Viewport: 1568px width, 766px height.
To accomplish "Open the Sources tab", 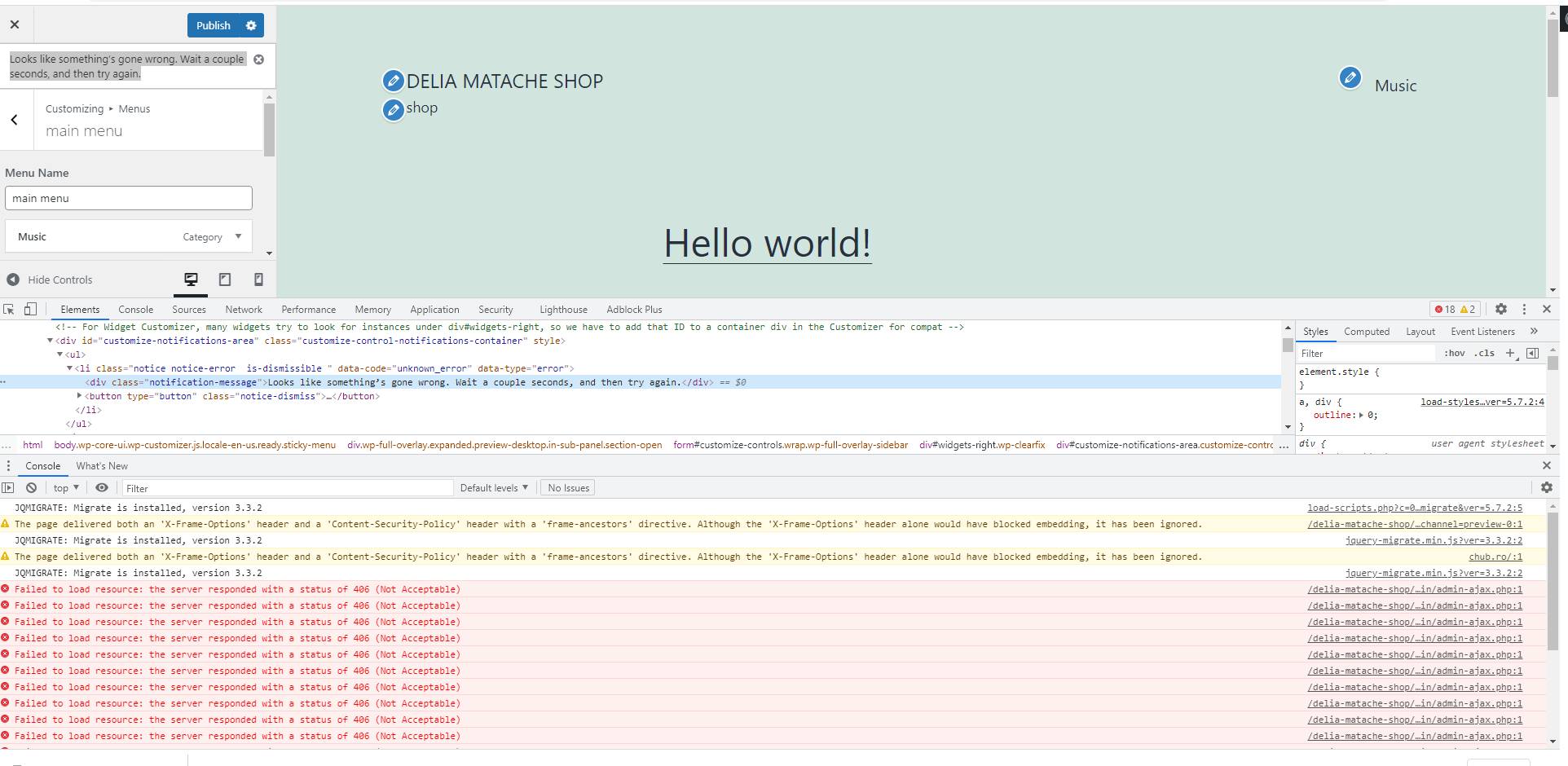I will point(189,310).
